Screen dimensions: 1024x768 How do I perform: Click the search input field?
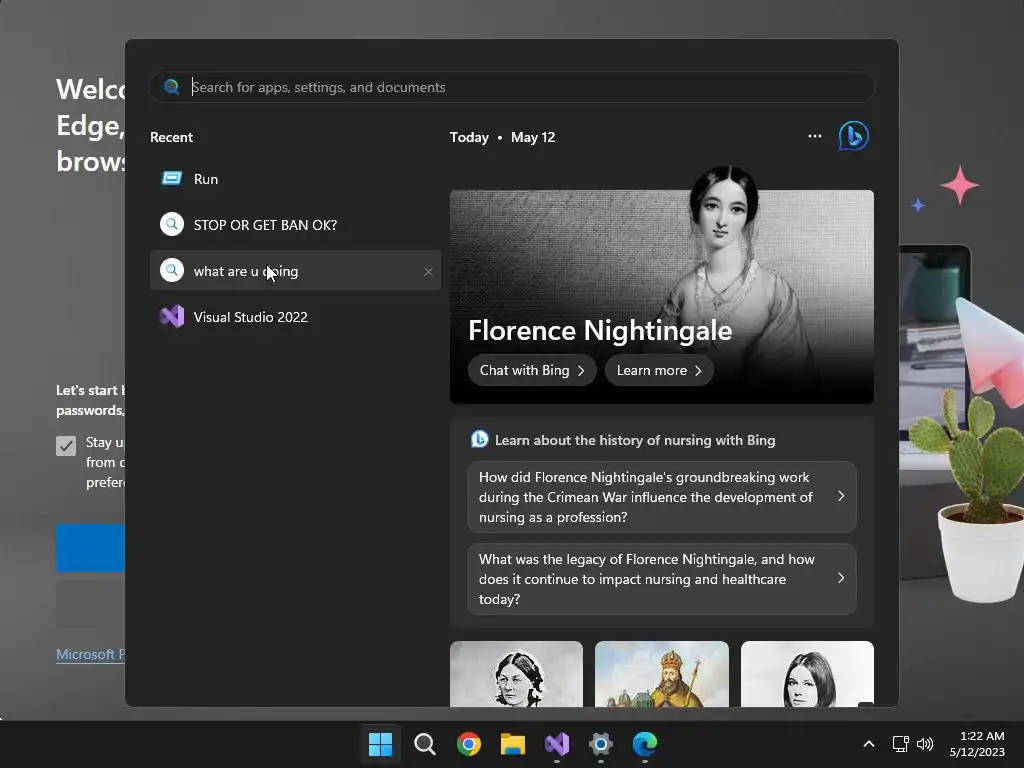pyautogui.click(x=511, y=87)
